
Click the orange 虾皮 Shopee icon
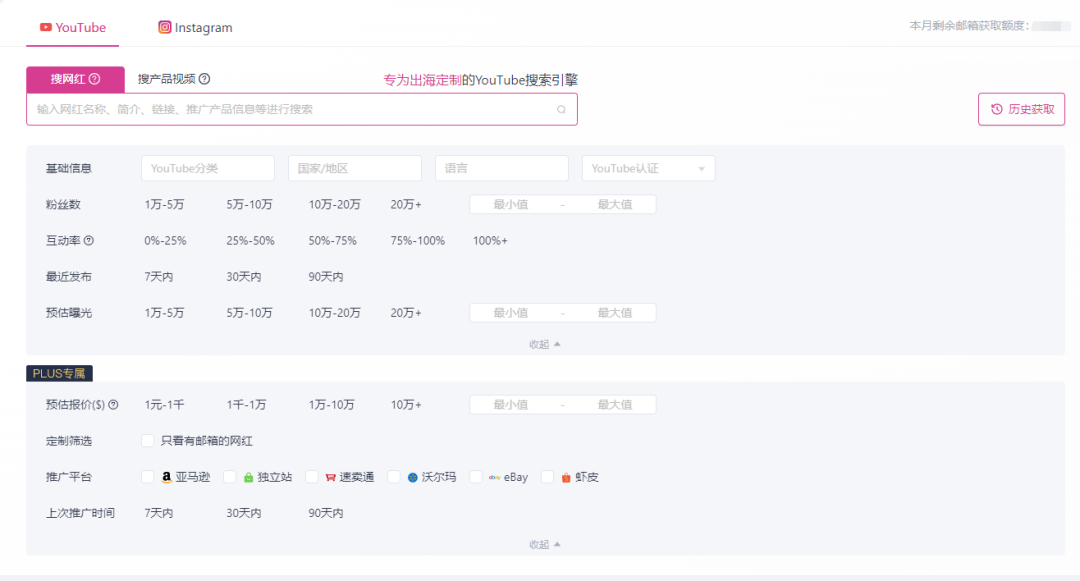pos(564,477)
